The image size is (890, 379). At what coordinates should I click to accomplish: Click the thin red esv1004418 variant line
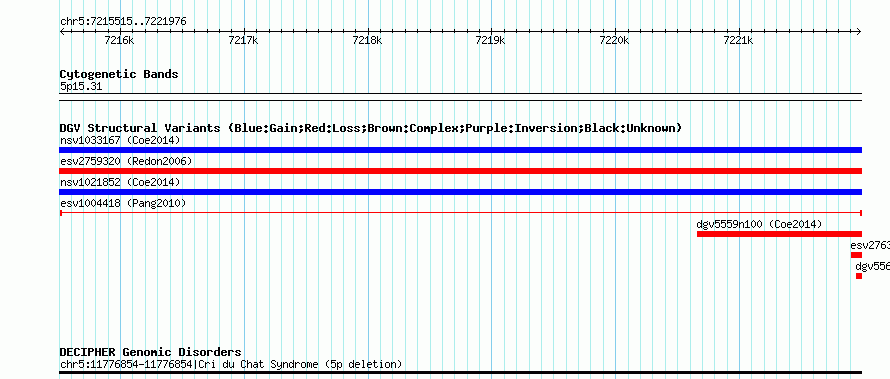pyautogui.click(x=460, y=213)
